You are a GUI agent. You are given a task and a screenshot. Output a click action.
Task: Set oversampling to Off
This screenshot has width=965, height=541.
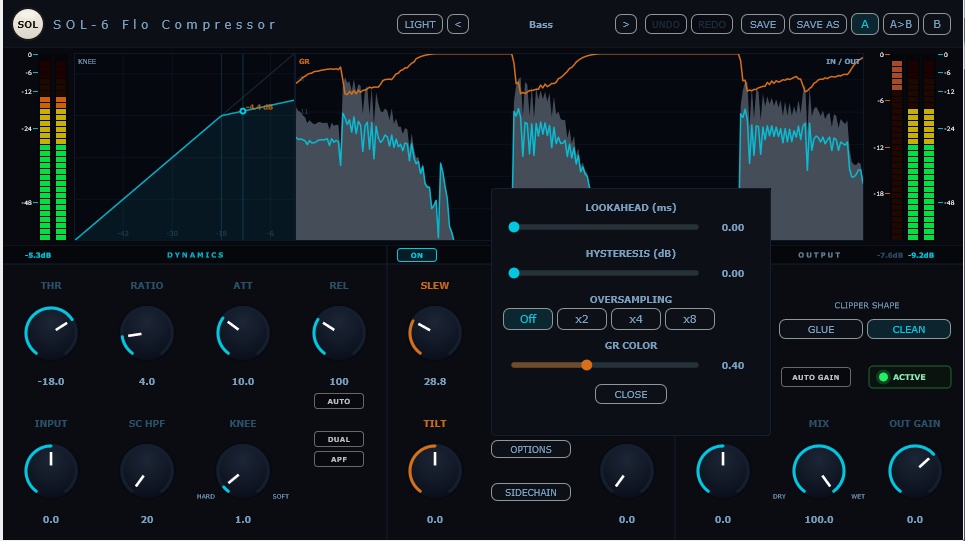click(528, 319)
